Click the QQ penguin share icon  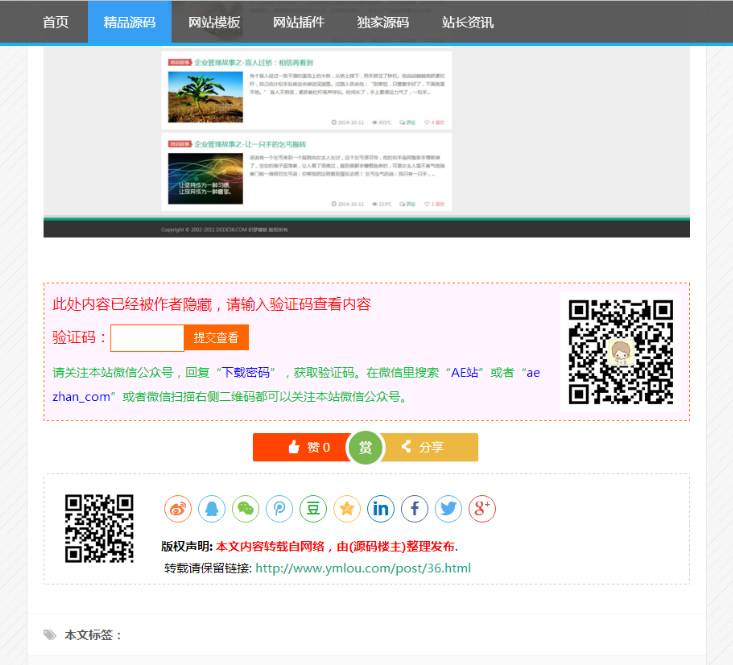212,509
